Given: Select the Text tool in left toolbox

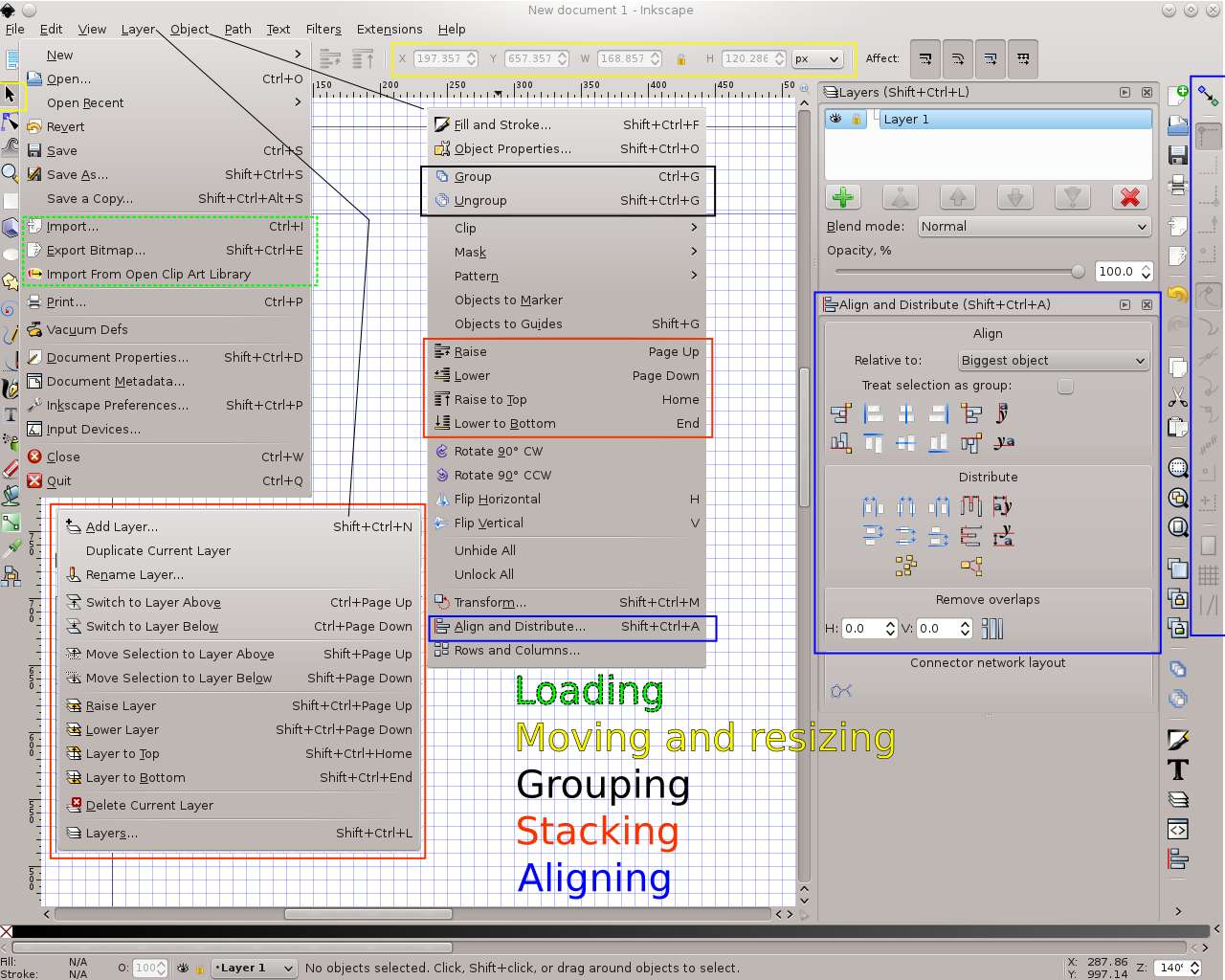Looking at the screenshot, I should 10,414.
